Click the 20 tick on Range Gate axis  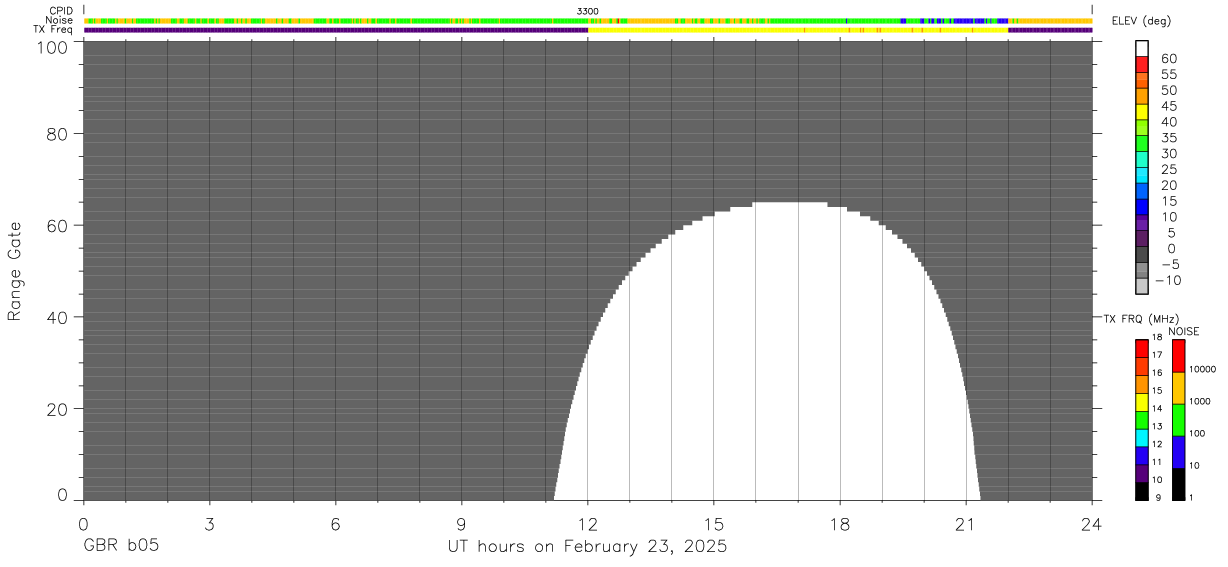click(57, 409)
